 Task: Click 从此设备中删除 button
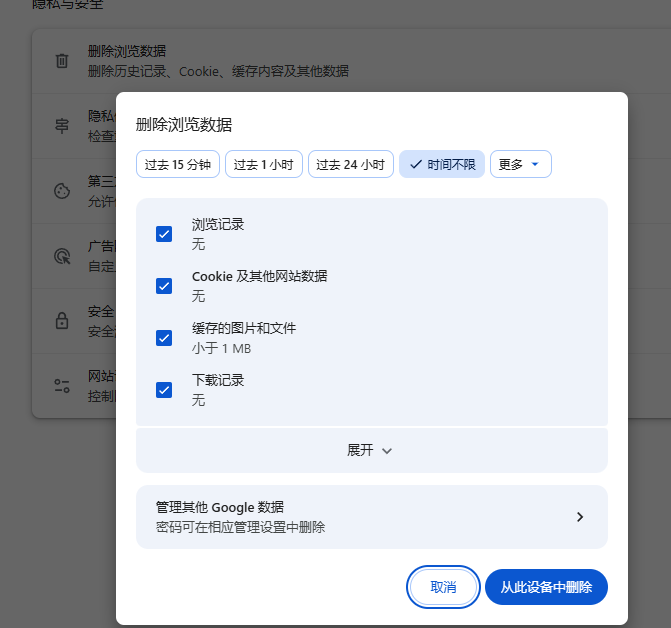(x=546, y=587)
